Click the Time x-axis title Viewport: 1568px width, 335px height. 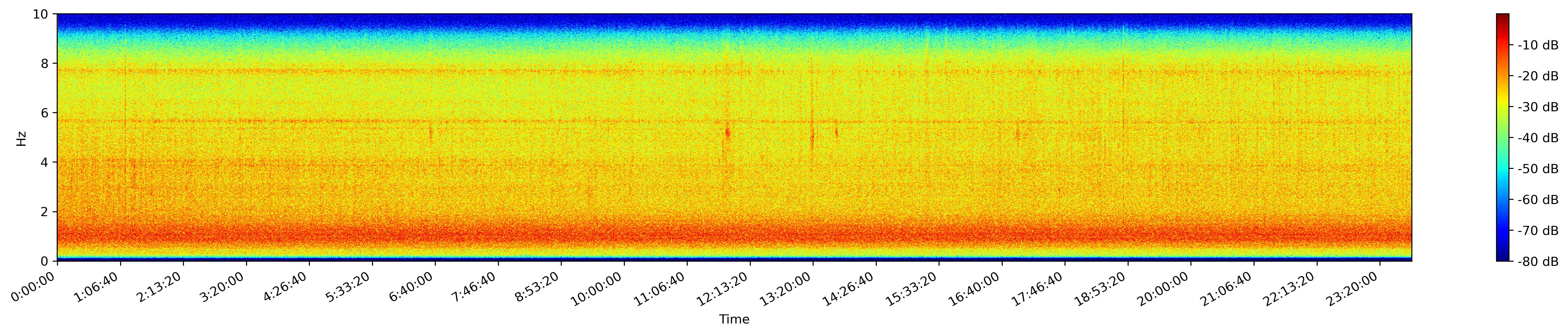[x=734, y=319]
